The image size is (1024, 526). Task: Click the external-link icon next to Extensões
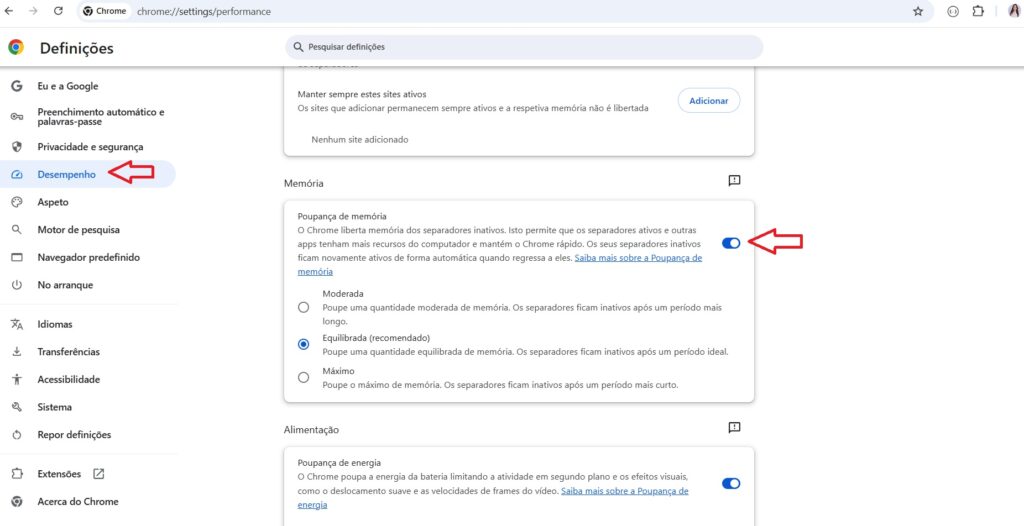tap(99, 474)
